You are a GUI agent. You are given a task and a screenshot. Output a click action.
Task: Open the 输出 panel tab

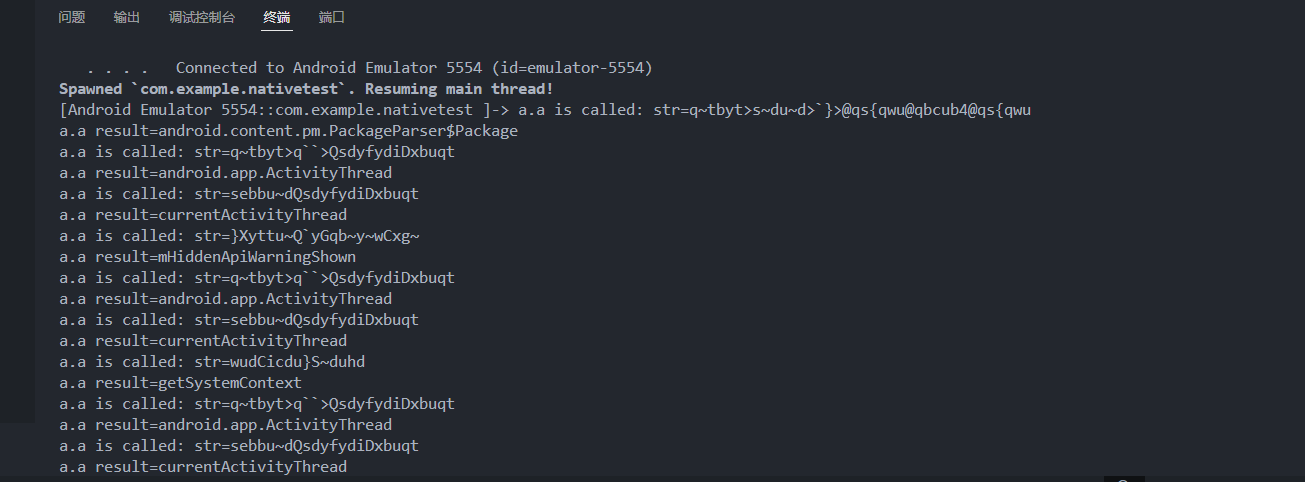click(x=127, y=18)
